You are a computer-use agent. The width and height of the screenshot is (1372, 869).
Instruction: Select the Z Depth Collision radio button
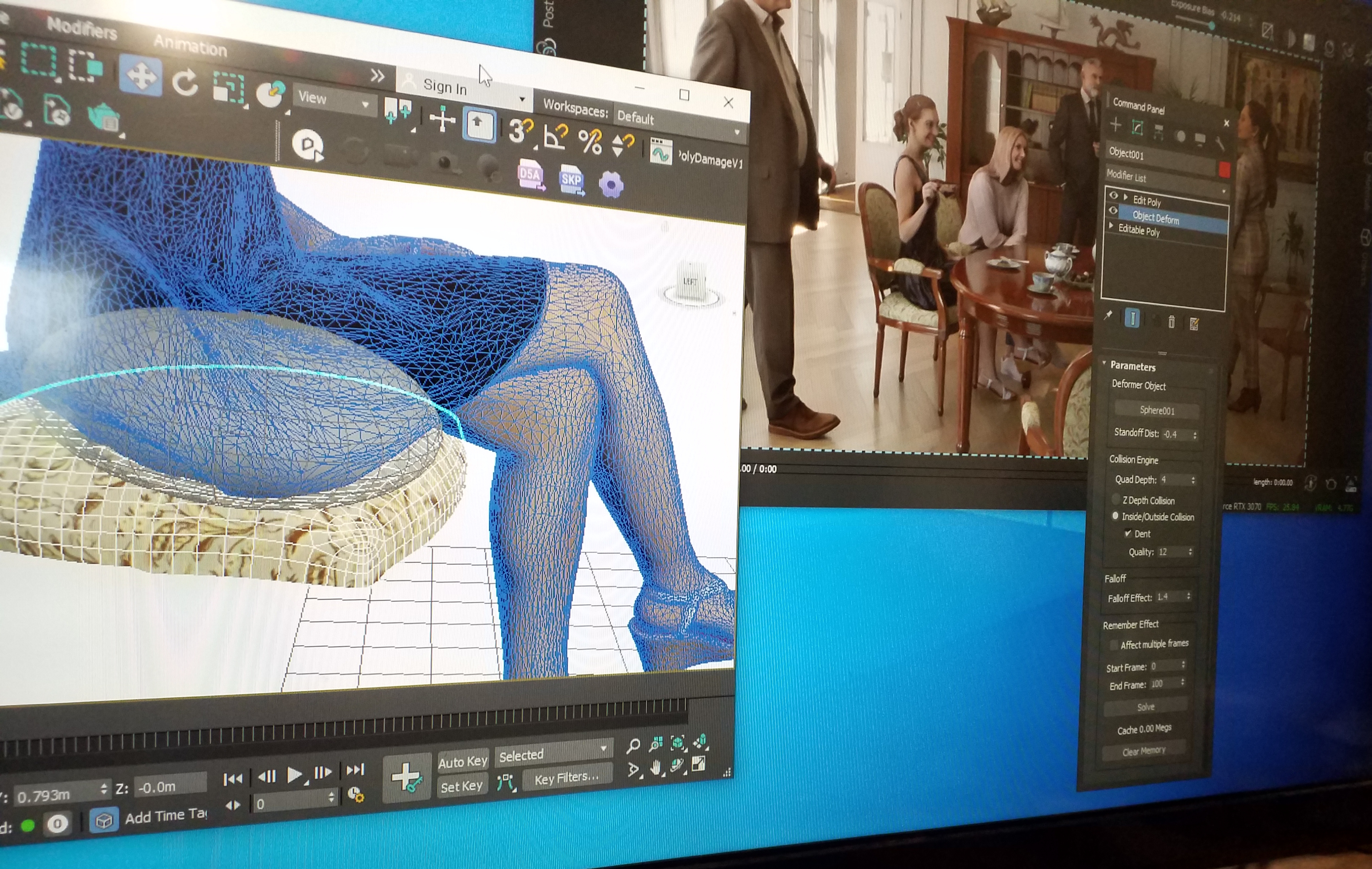pyautogui.click(x=1116, y=499)
